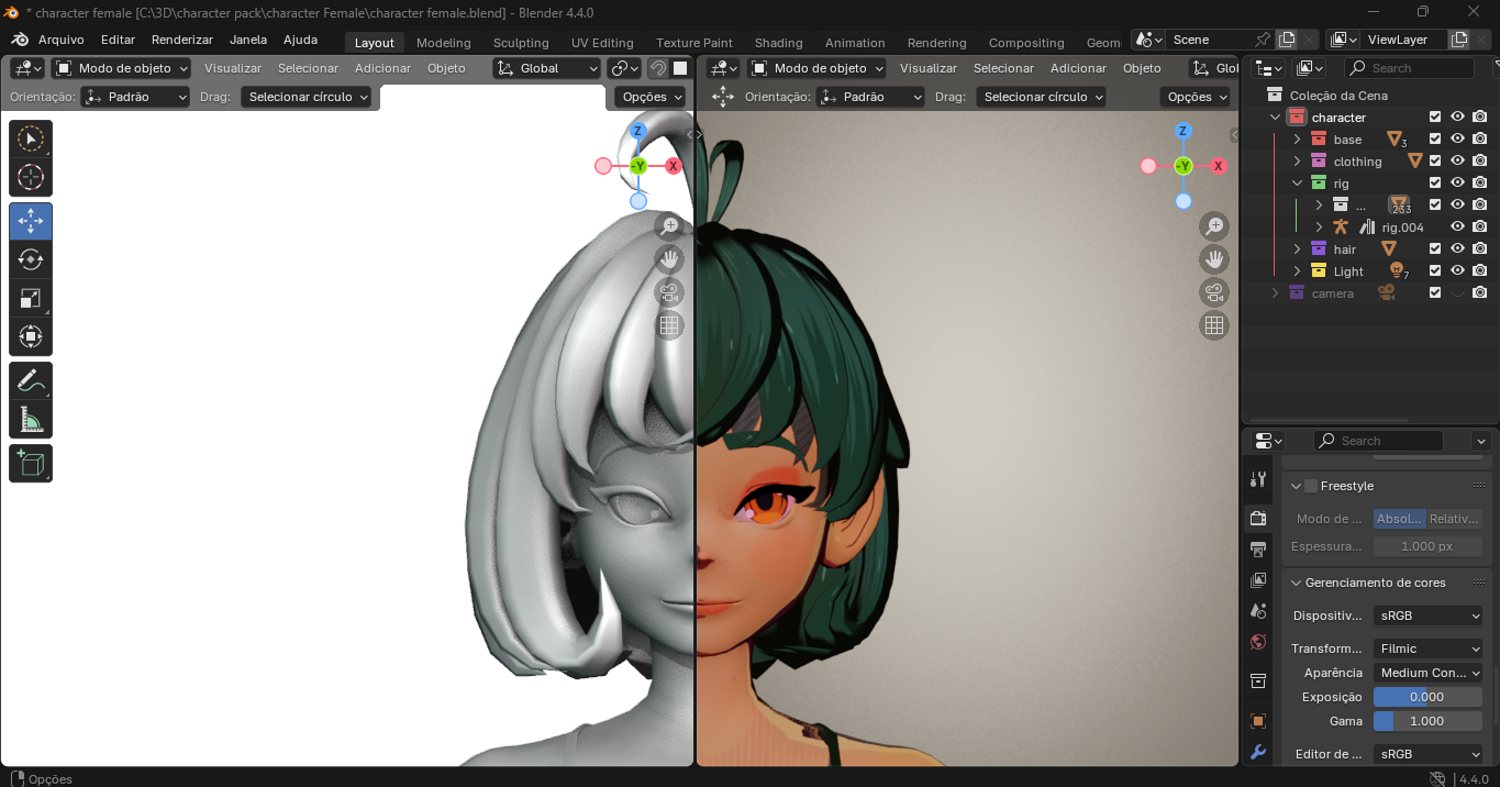Open the Selecionar círculo drag dropdown in gray viewport

pyautogui.click(x=306, y=97)
